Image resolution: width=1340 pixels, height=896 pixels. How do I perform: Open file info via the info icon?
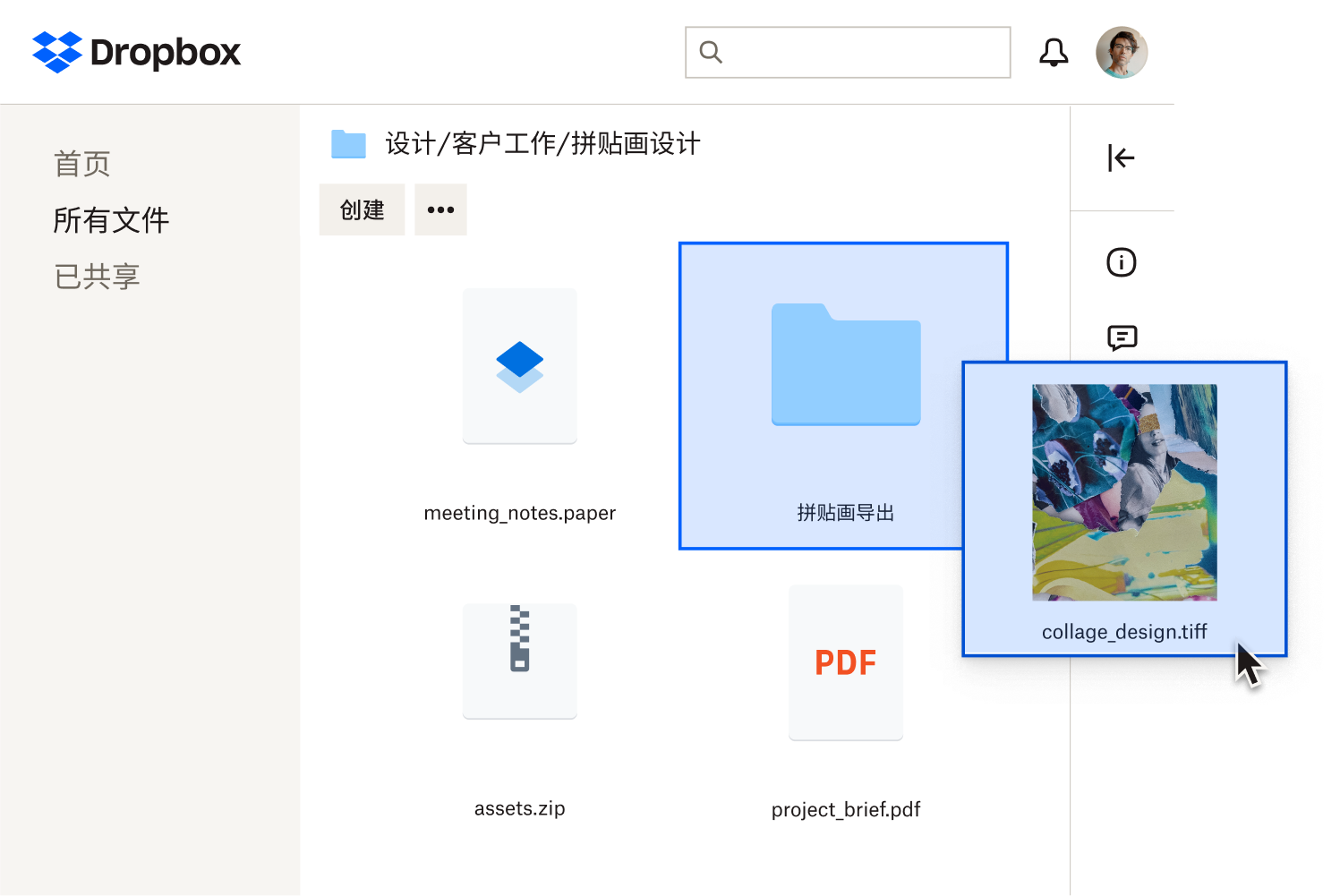pos(1121,262)
